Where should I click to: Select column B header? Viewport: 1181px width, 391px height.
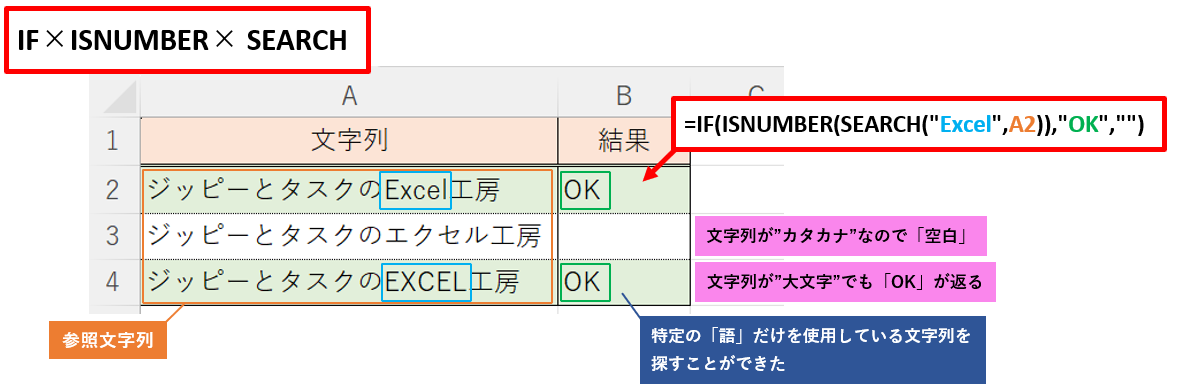pos(624,94)
